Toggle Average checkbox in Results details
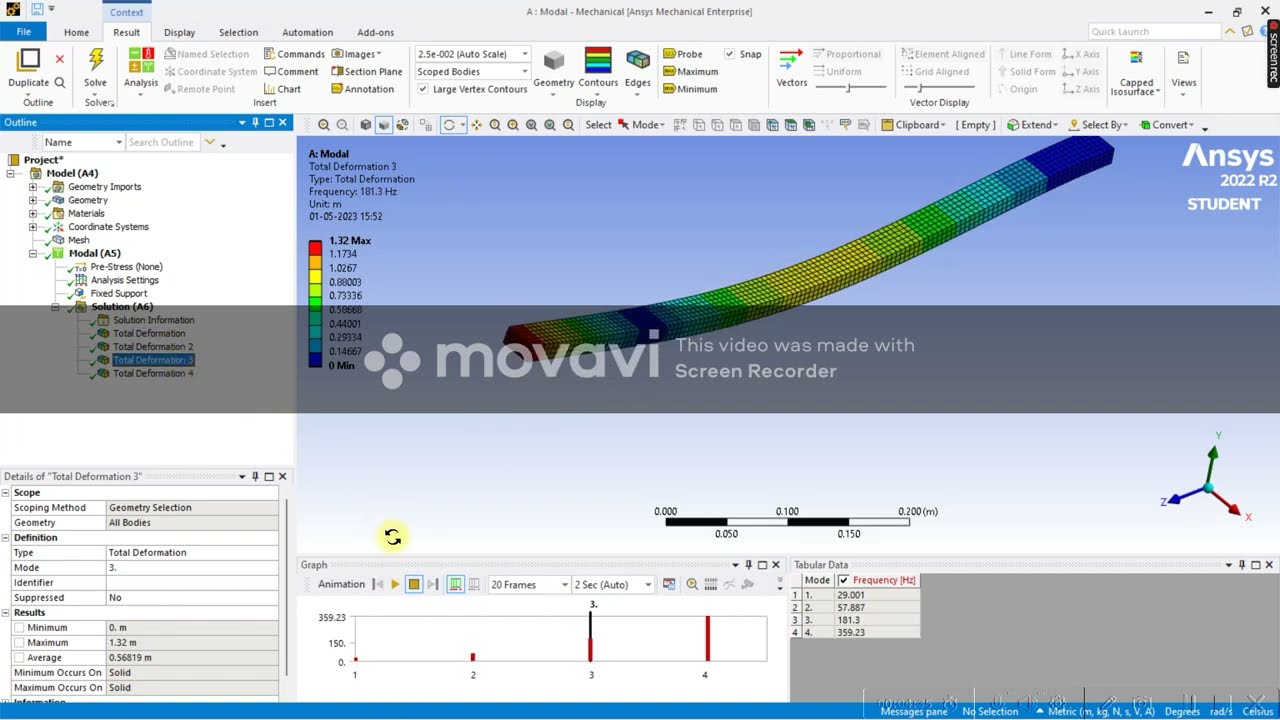Viewport: 1280px width, 720px height. tap(18, 657)
